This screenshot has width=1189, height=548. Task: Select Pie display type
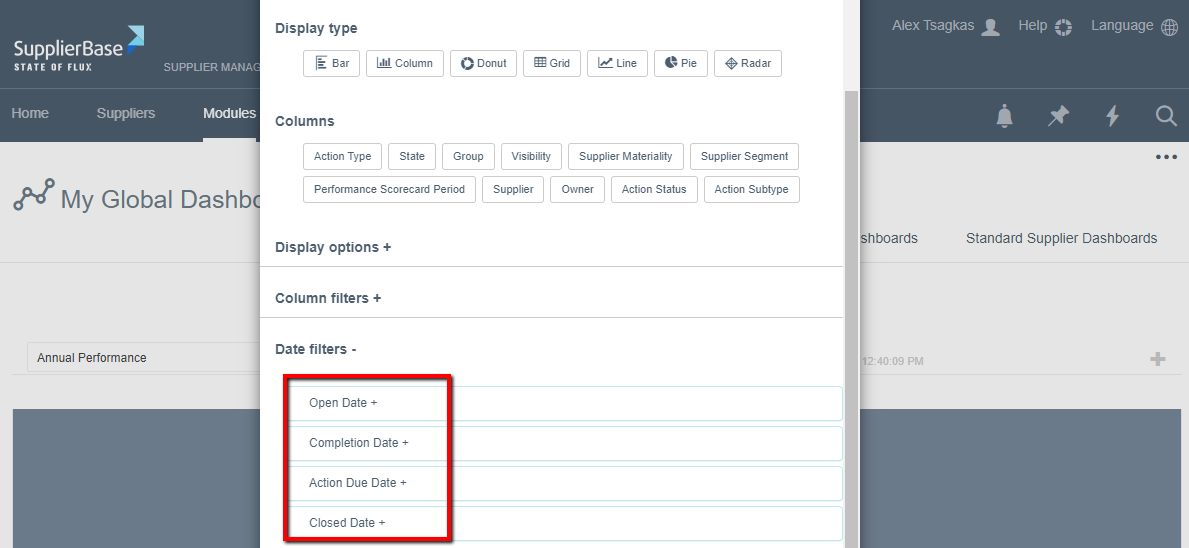pyautogui.click(x=680, y=63)
